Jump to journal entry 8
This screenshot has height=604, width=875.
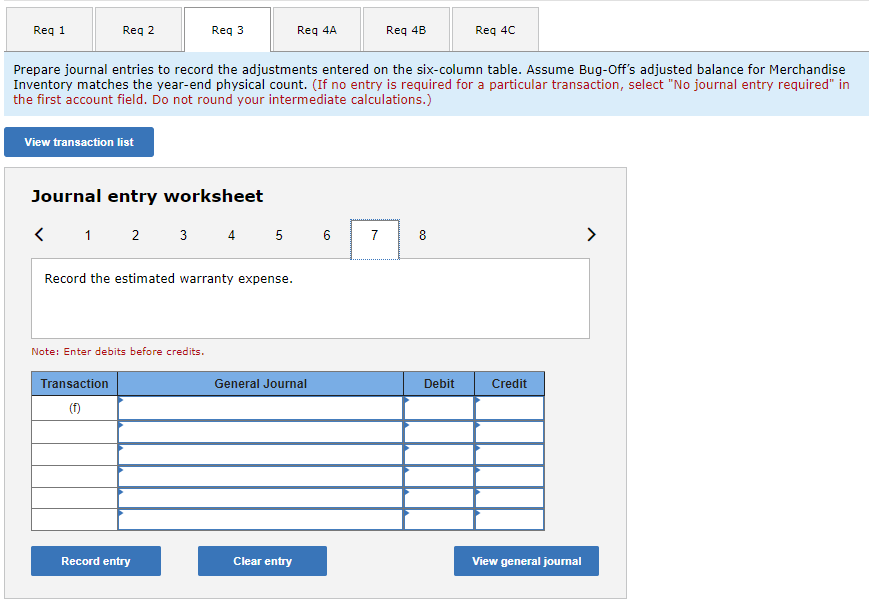coord(422,235)
